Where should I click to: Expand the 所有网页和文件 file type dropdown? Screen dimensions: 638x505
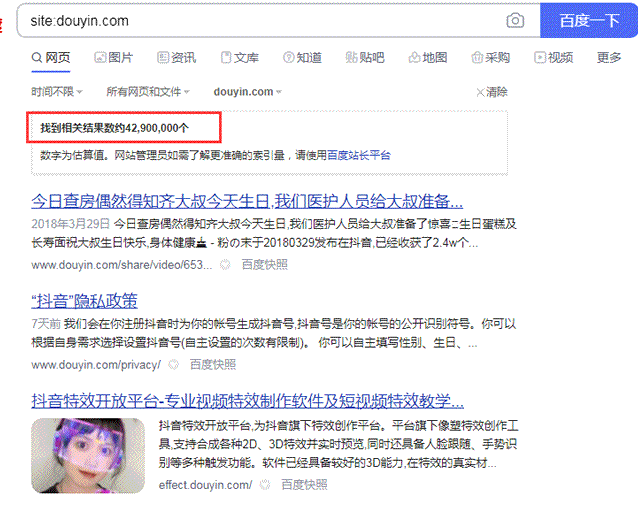pyautogui.click(x=147, y=92)
